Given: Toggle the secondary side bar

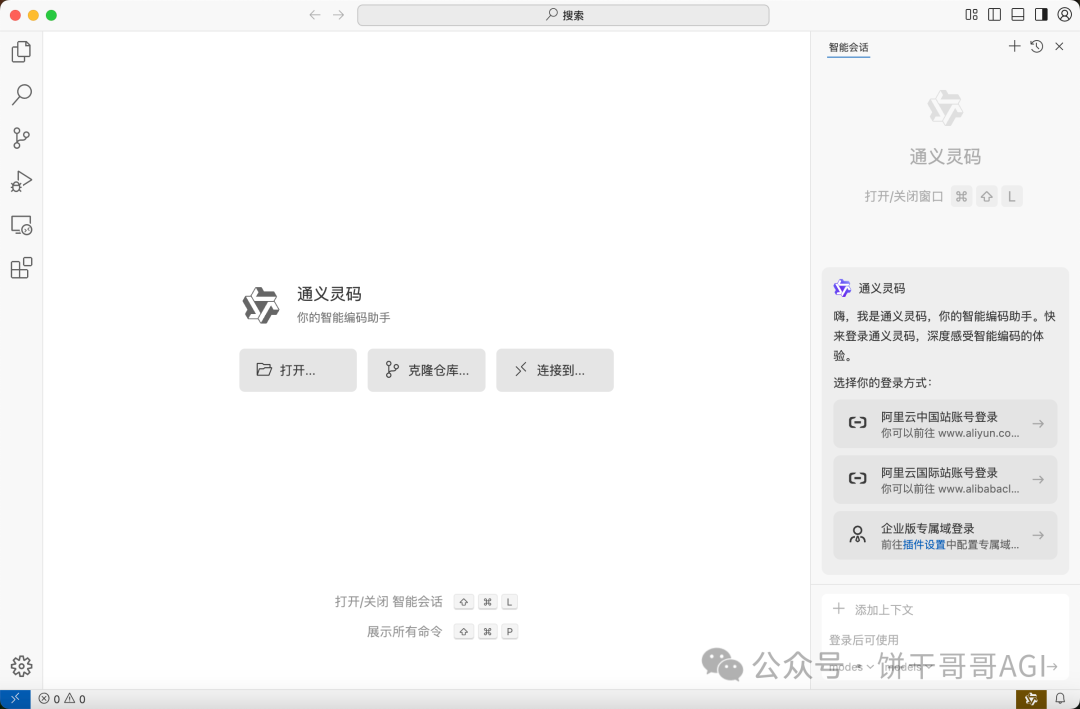Looking at the screenshot, I should (1041, 14).
